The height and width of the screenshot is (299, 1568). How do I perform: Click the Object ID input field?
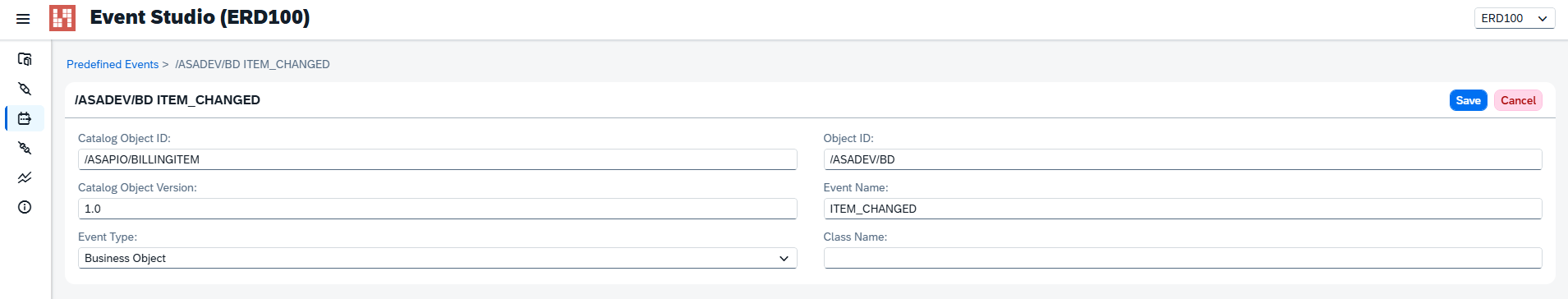(x=1182, y=159)
